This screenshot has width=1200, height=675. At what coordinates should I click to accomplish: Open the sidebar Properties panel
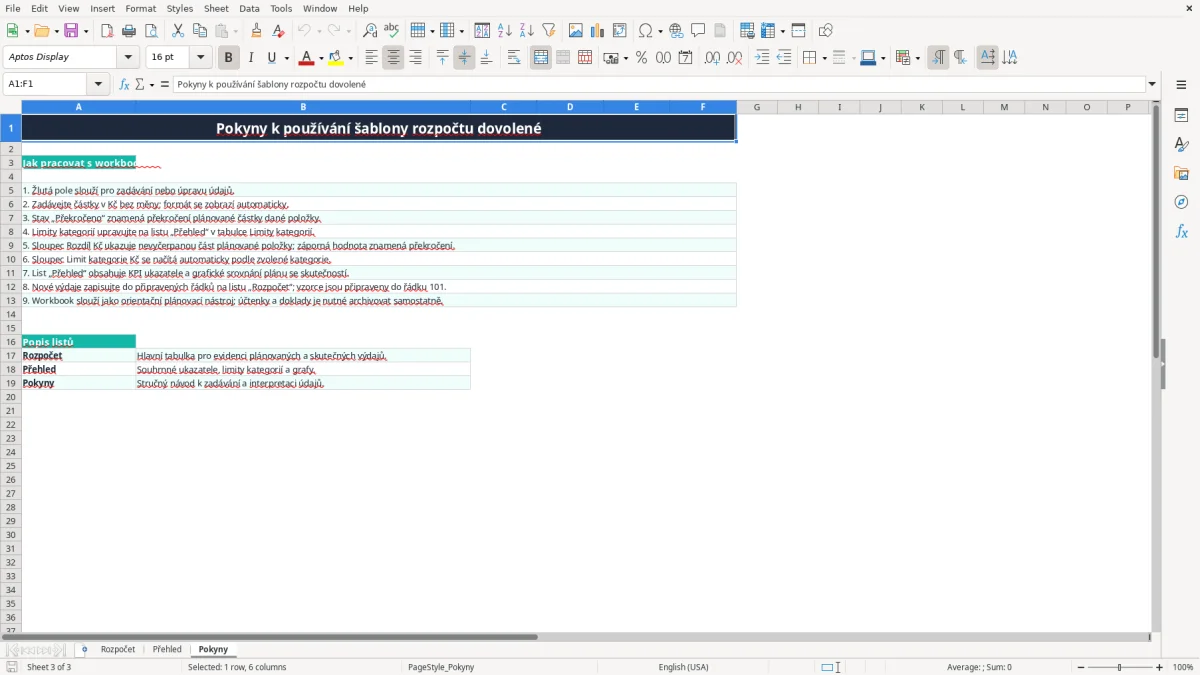1181,116
